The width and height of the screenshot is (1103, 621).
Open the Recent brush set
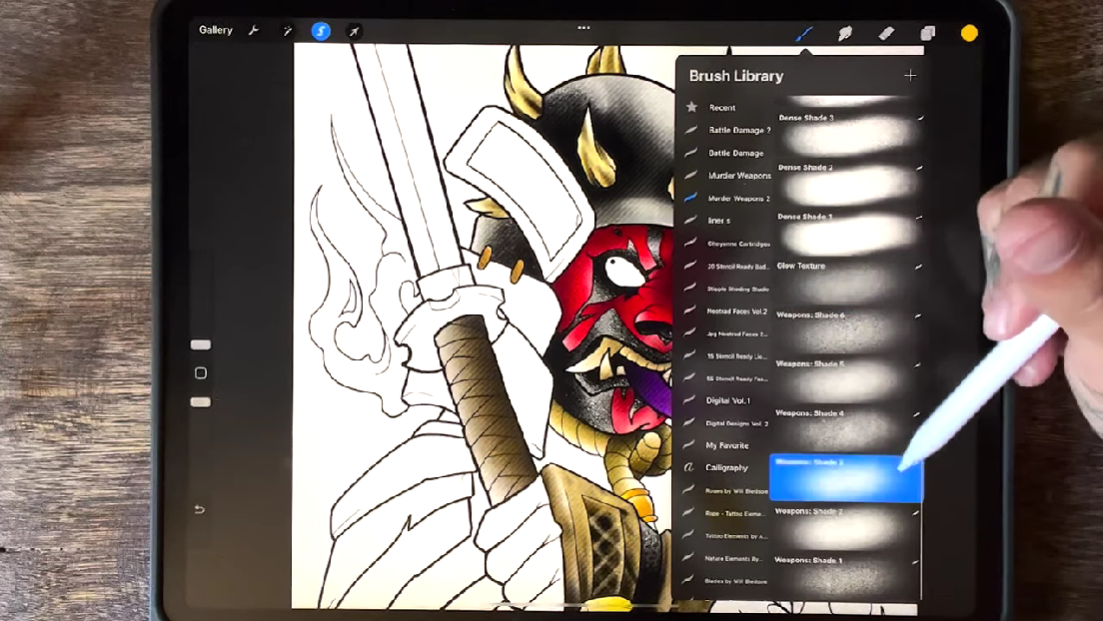(722, 107)
